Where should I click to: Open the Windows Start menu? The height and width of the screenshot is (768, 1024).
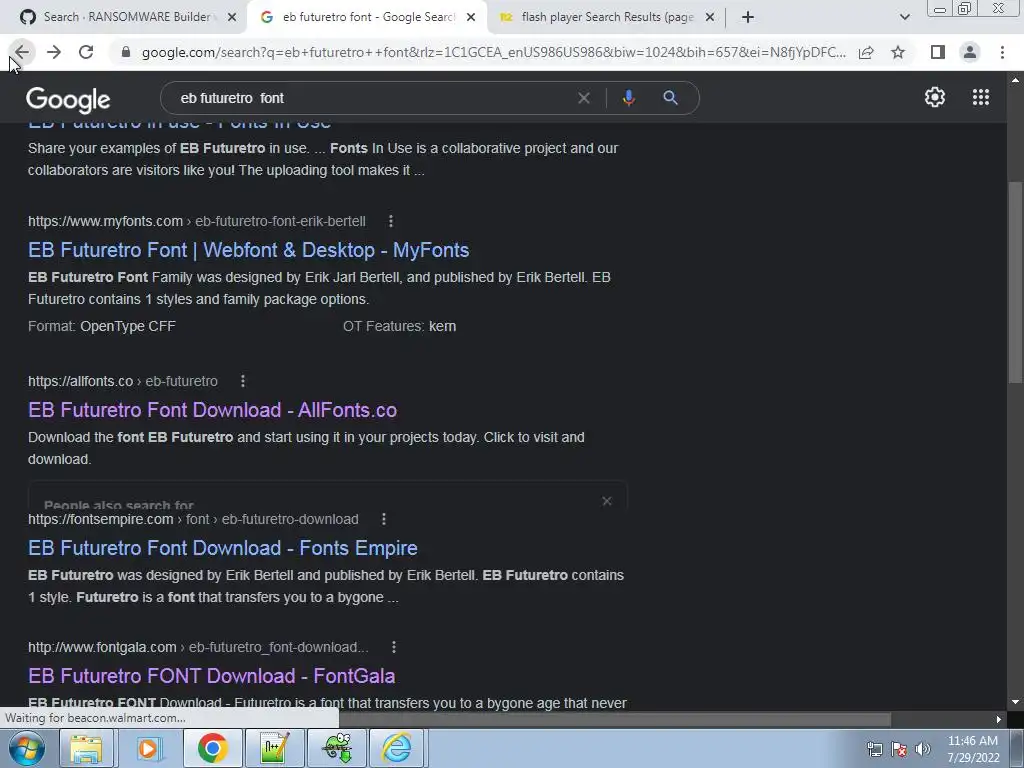pos(26,748)
